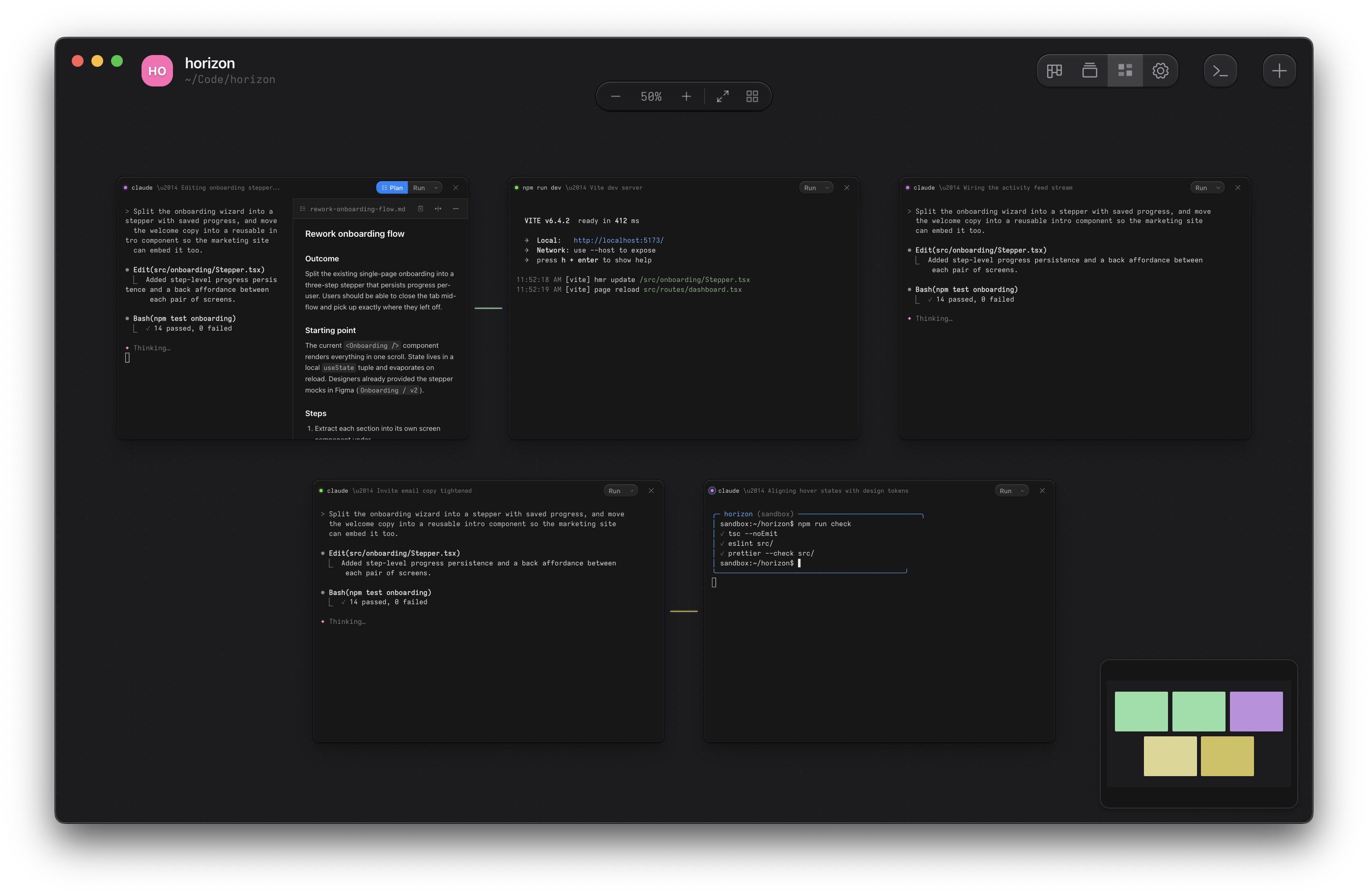Open src/routes/dashboard.tsx path in Vite log
Viewport: 1368px width, 896px height.
point(693,290)
